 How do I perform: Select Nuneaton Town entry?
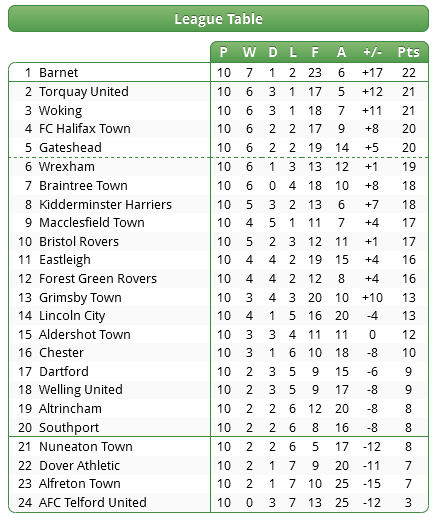click(x=86, y=447)
